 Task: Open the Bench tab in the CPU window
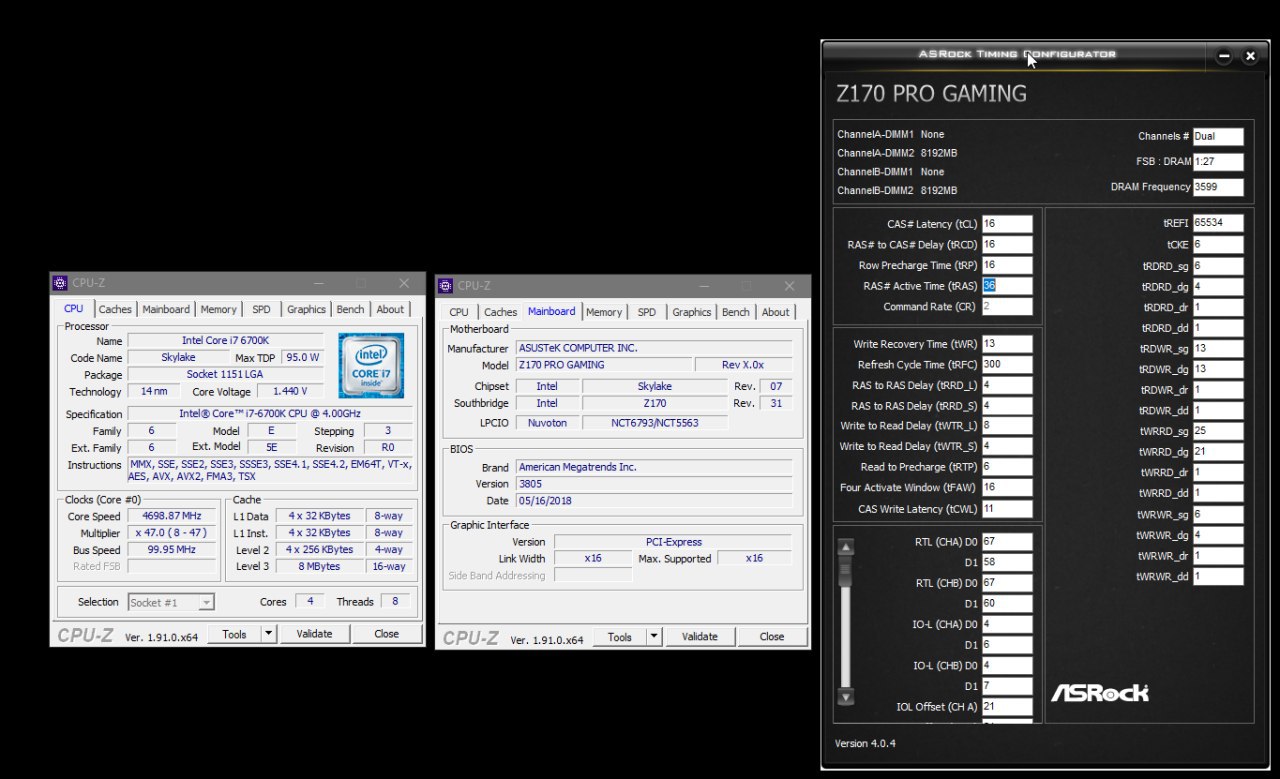350,309
